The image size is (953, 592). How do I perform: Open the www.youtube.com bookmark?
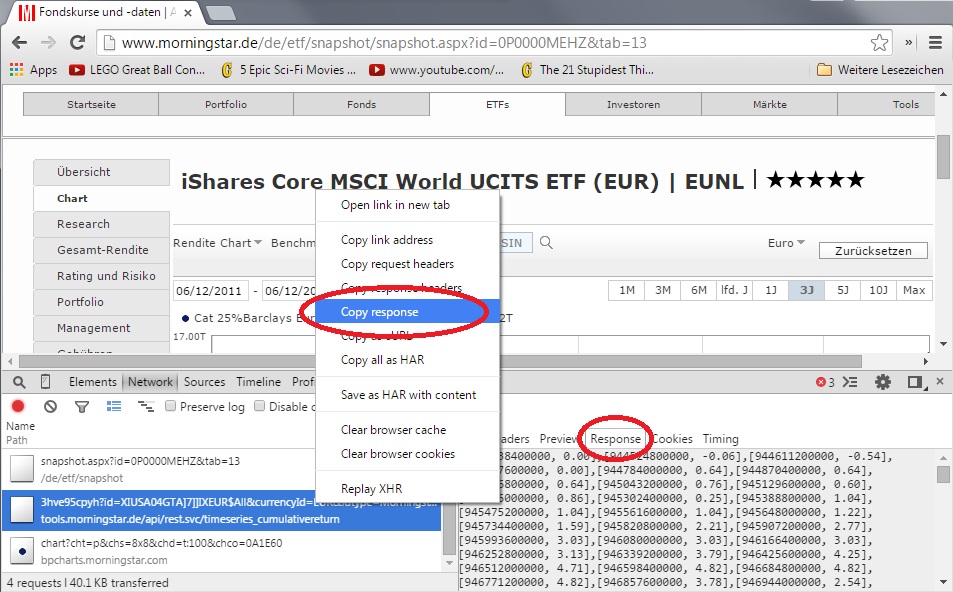pos(436,70)
